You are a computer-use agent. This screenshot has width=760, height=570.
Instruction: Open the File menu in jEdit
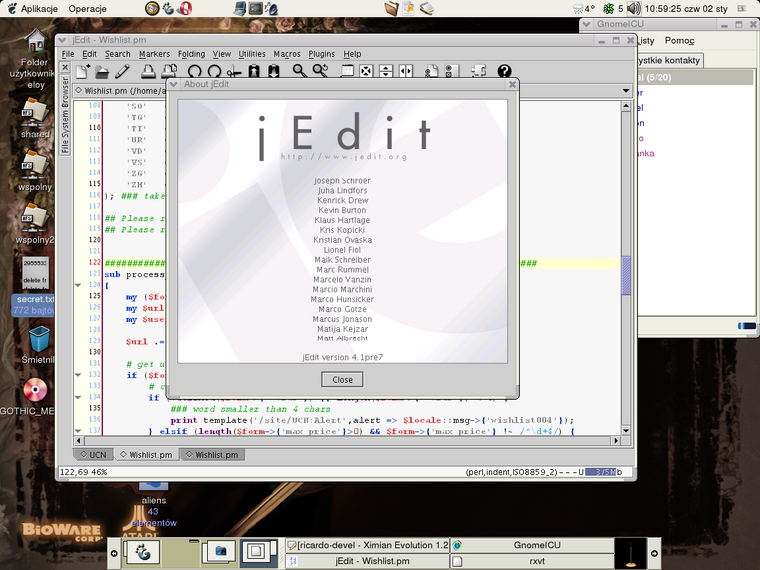[68, 54]
